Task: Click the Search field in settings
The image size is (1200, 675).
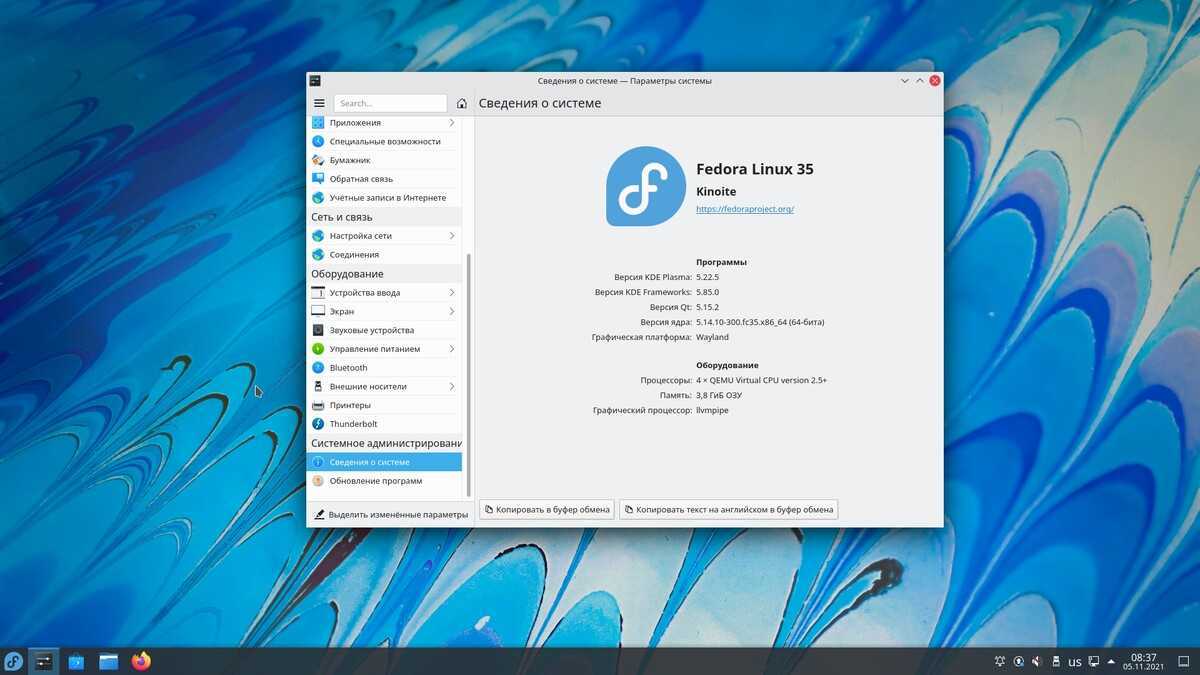Action: pyautogui.click(x=390, y=103)
